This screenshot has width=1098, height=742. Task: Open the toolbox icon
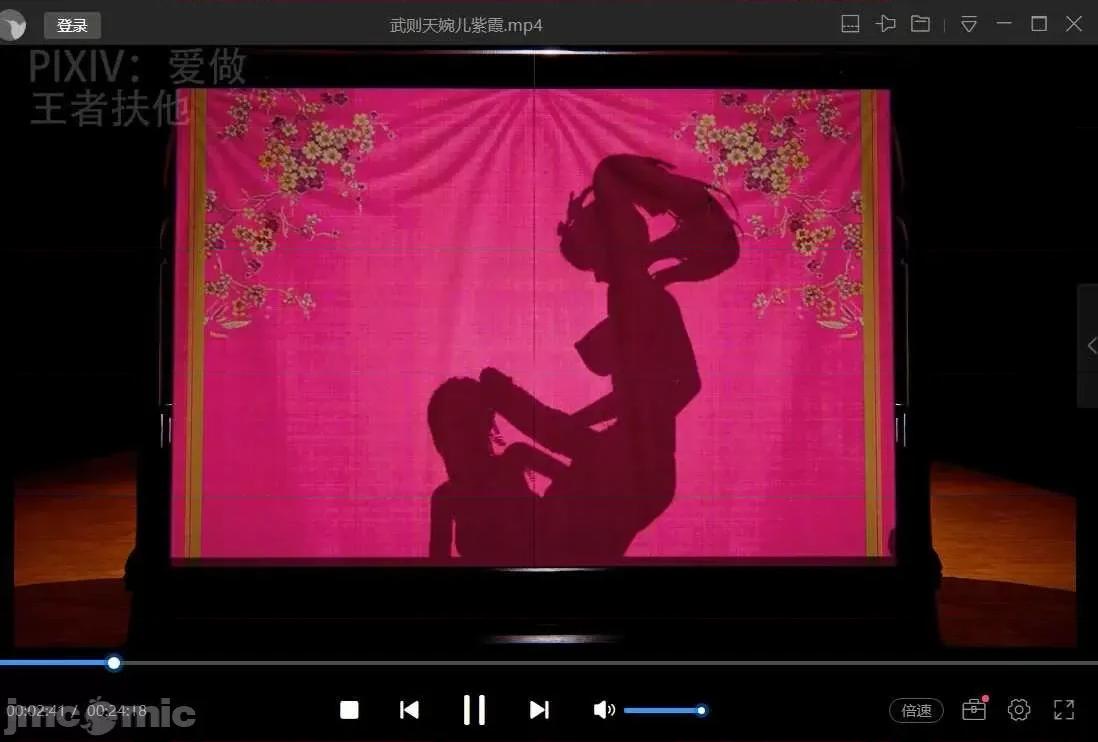[974, 710]
